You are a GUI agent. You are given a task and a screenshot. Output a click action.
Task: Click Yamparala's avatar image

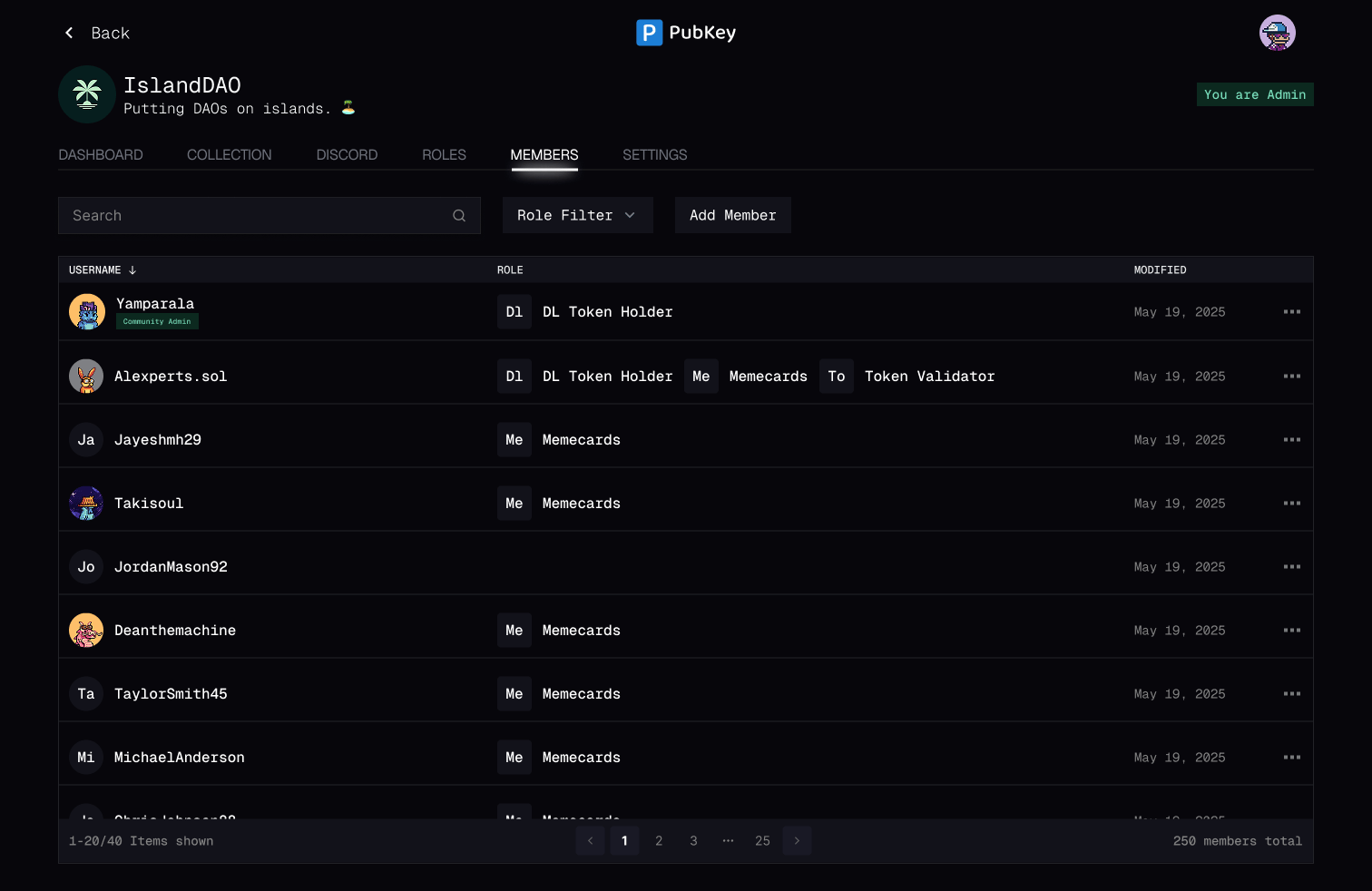pyautogui.click(x=87, y=312)
